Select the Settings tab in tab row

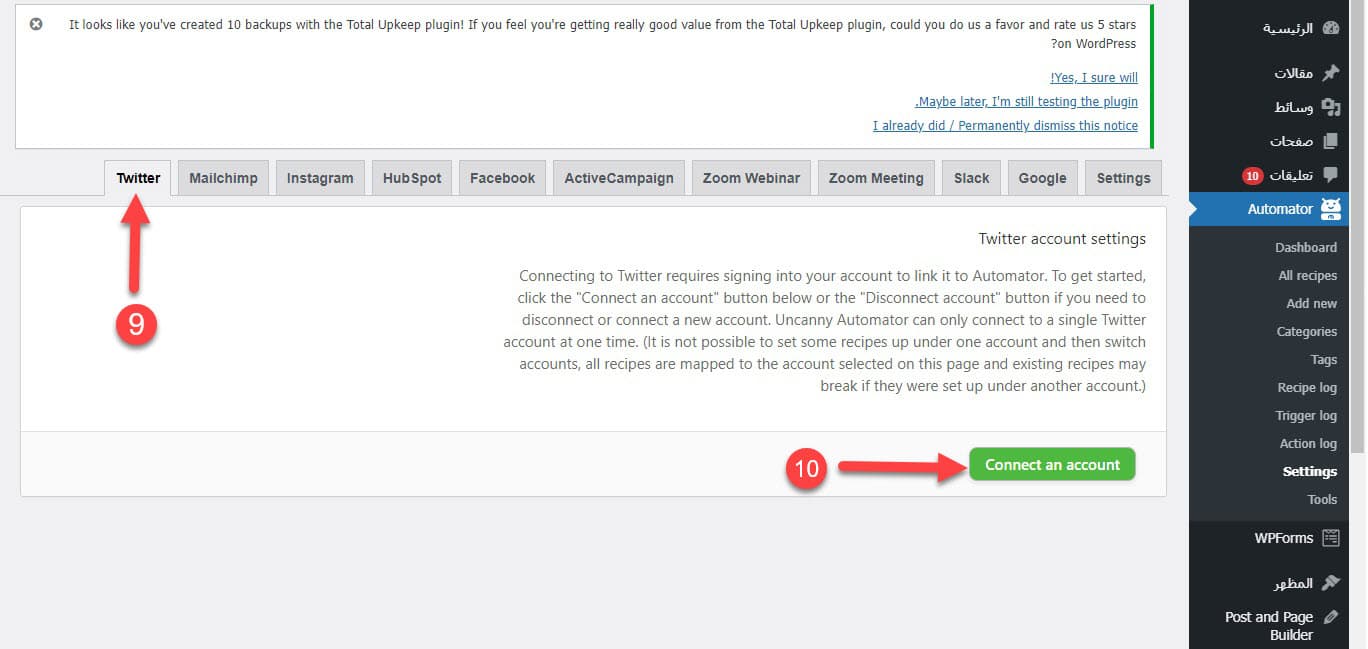[x=1124, y=178]
